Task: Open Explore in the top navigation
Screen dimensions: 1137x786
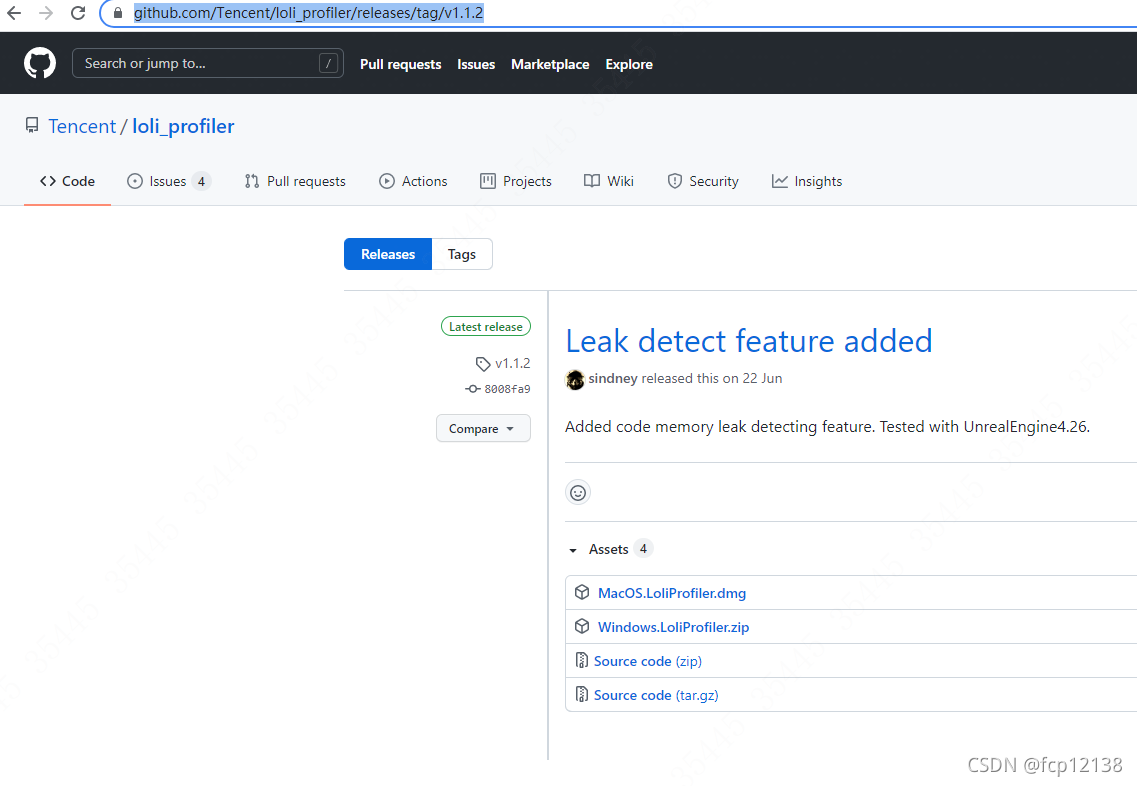Action: tap(629, 65)
